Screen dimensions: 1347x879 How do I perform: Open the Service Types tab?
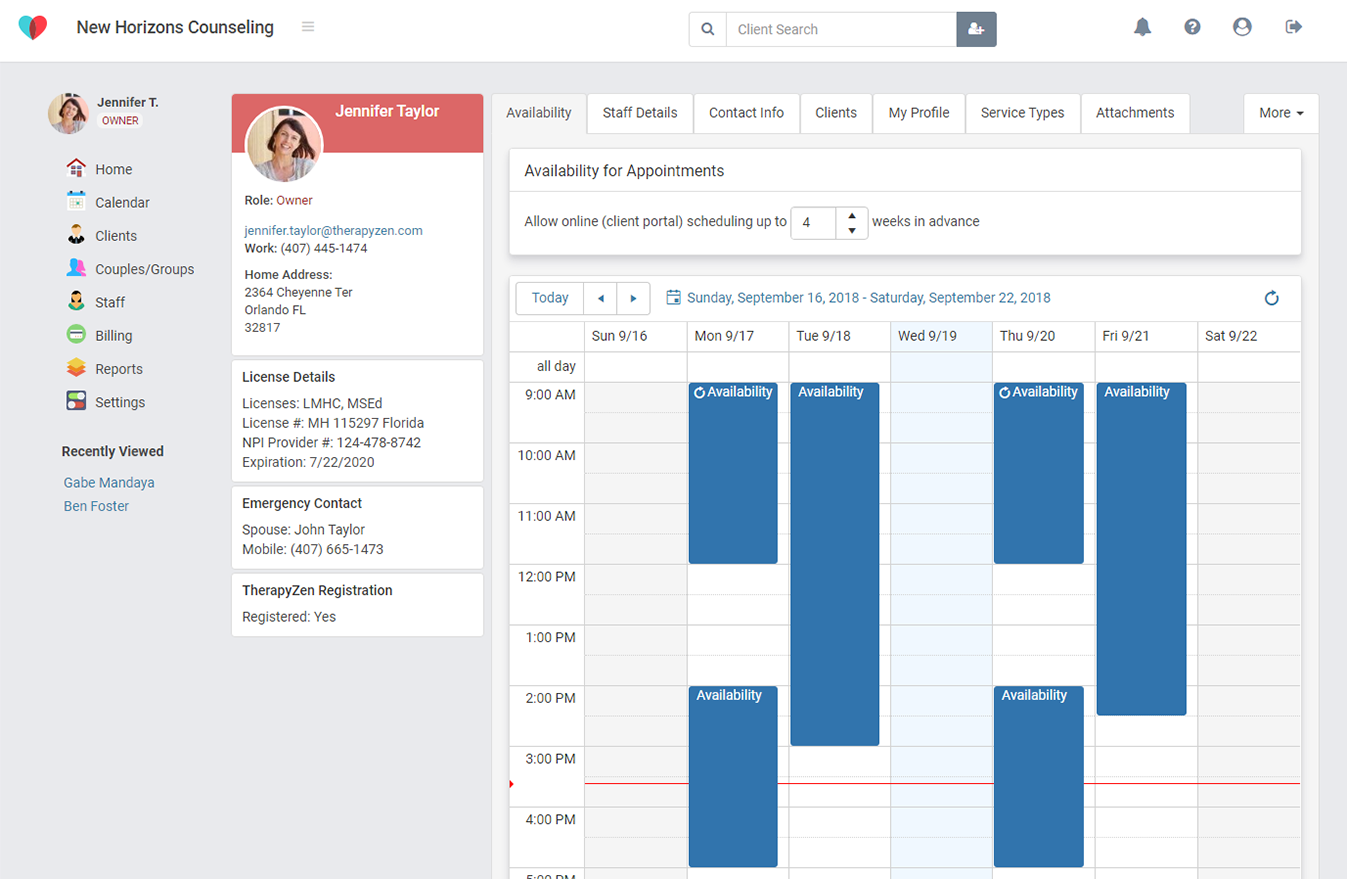tap(1022, 113)
